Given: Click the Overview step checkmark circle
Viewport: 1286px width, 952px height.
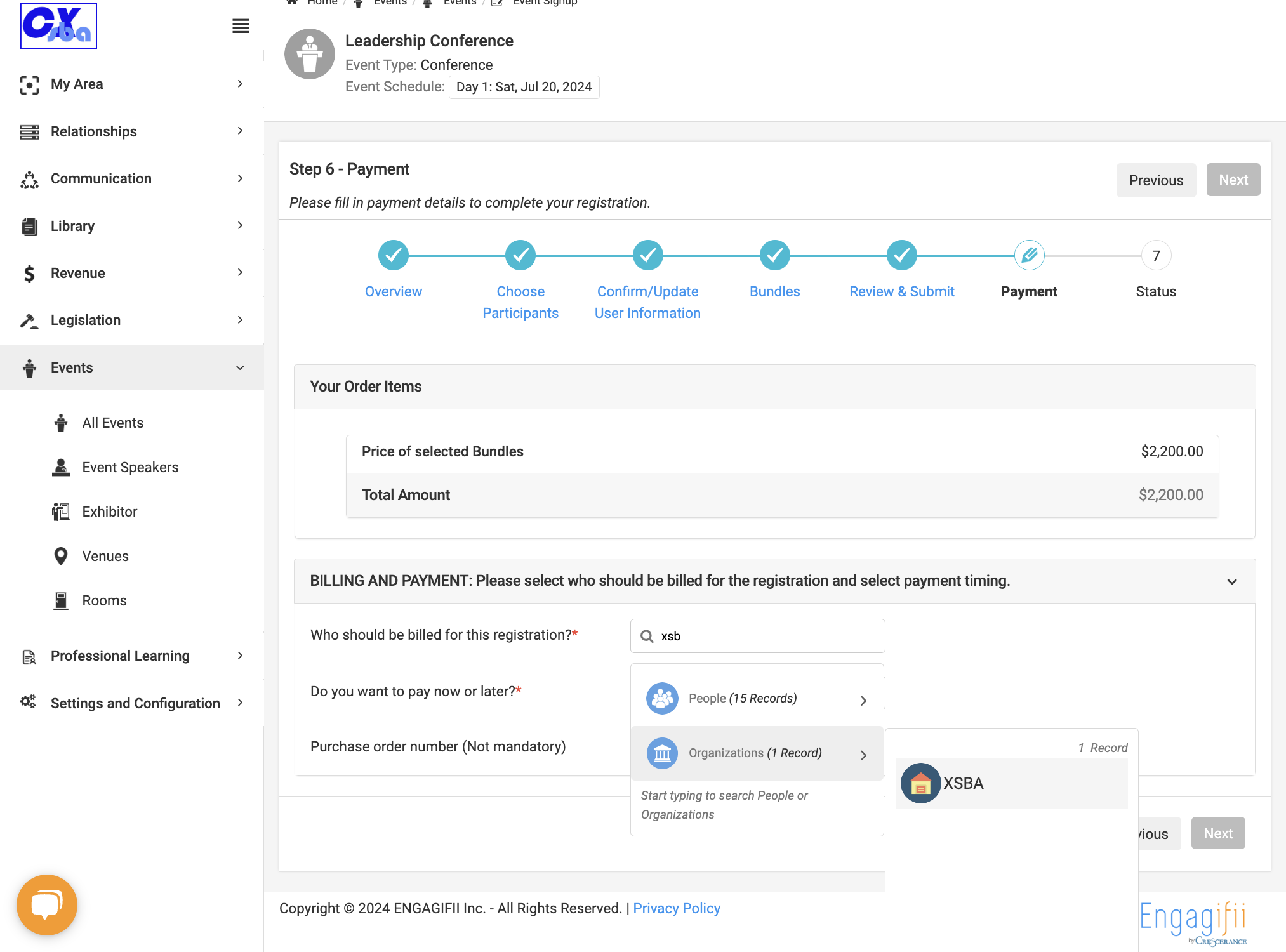Looking at the screenshot, I should click(x=394, y=255).
